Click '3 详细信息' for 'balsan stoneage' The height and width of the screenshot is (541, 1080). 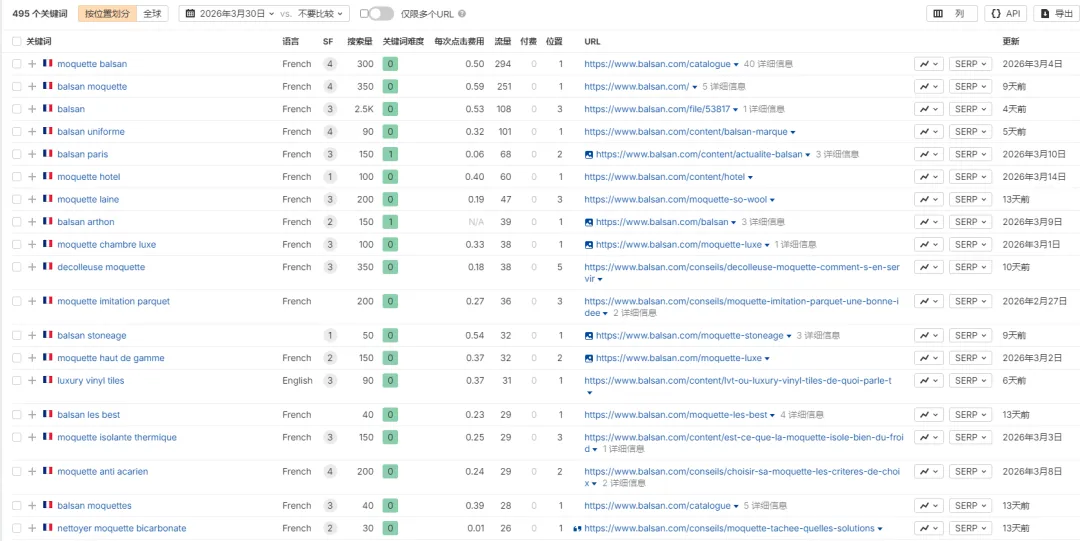coord(818,336)
